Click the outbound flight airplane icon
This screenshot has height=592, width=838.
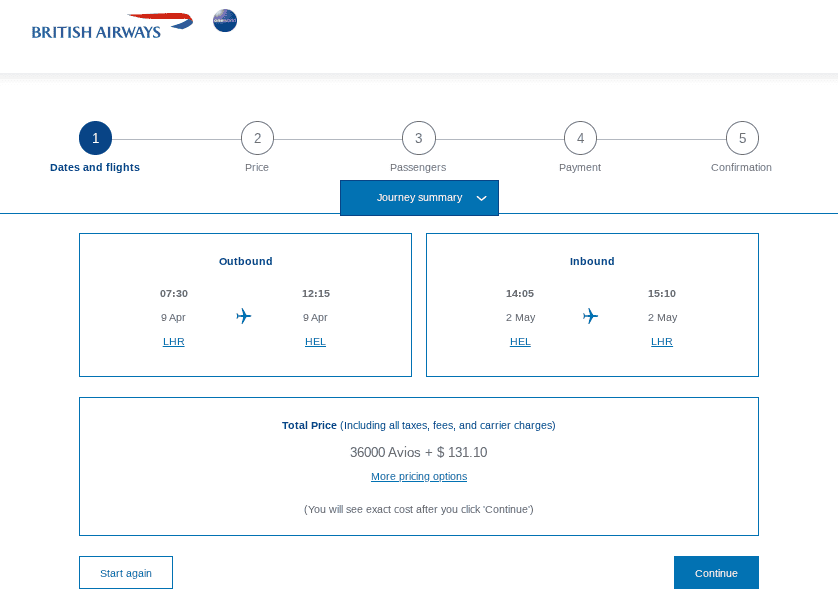(x=243, y=316)
